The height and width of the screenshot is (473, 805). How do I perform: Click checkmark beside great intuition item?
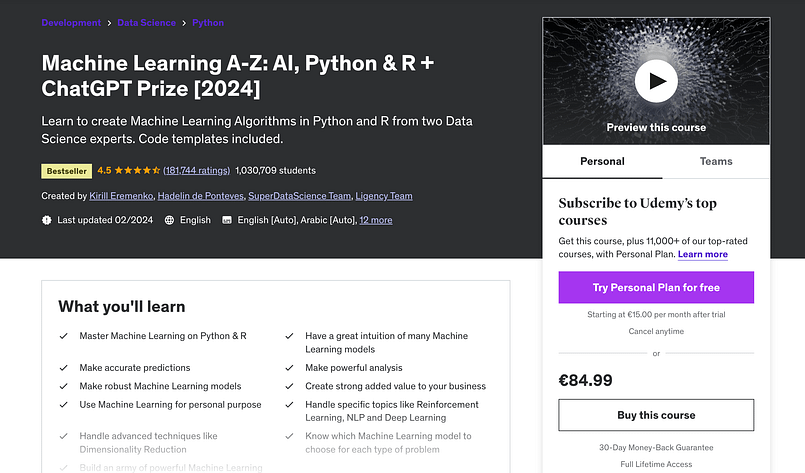[290, 336]
